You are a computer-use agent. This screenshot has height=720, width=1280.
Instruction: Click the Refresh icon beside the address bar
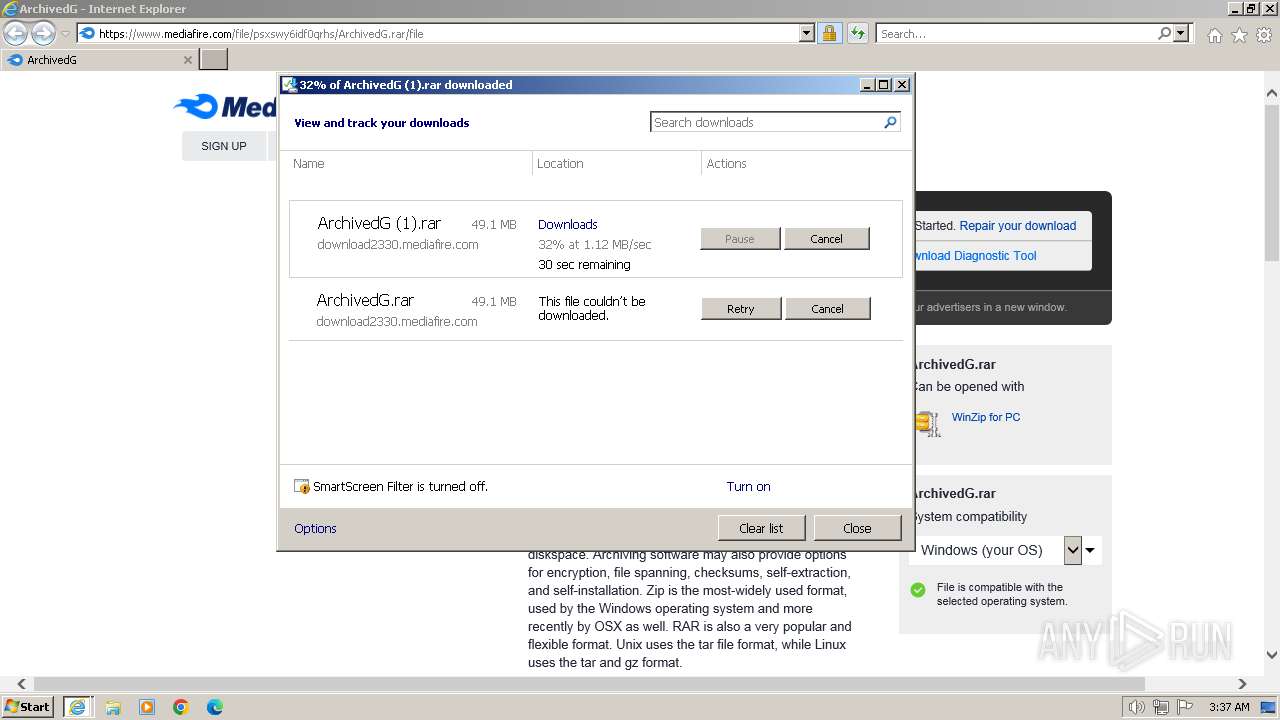point(857,33)
